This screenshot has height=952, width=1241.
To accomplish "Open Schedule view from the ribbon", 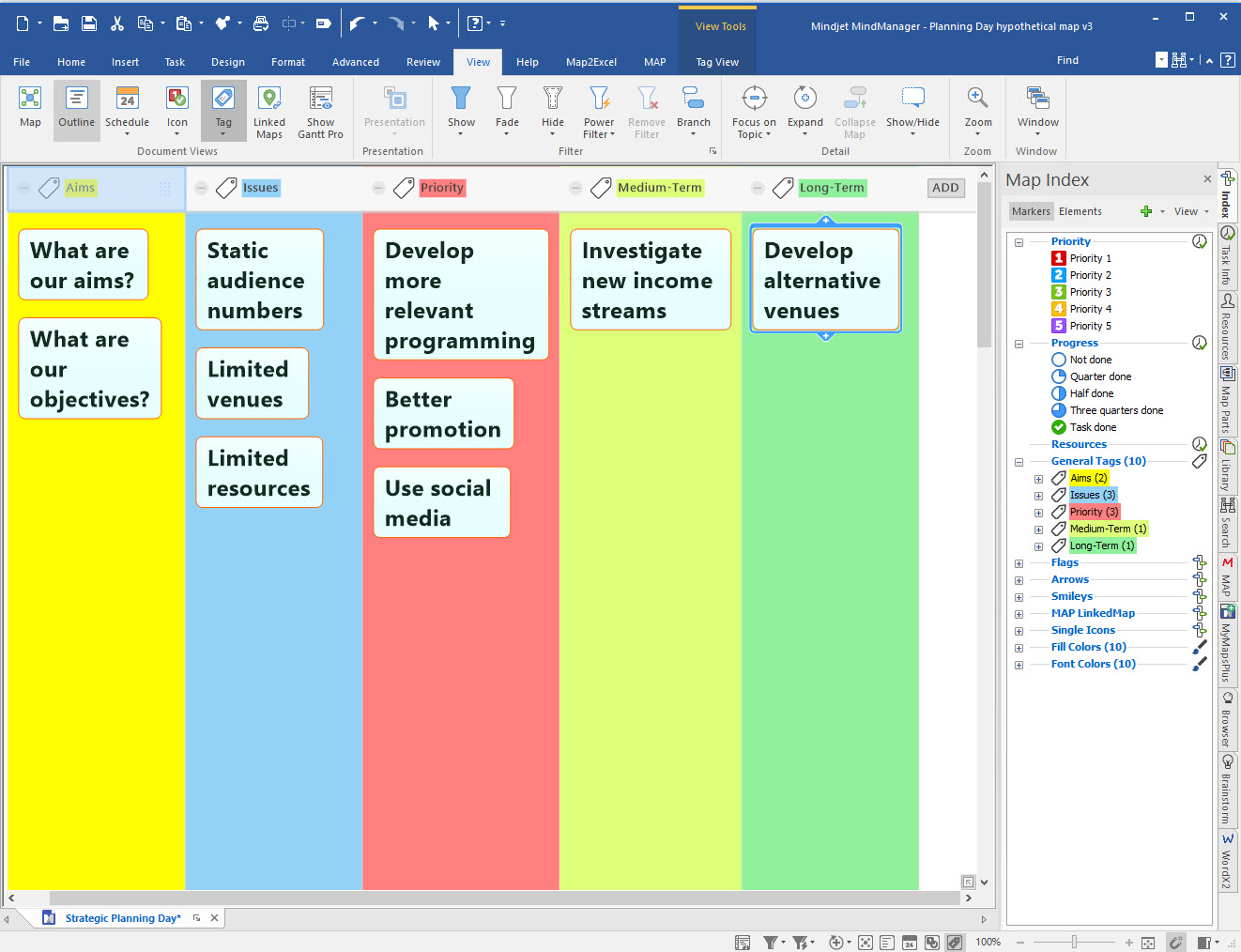I will point(127,110).
